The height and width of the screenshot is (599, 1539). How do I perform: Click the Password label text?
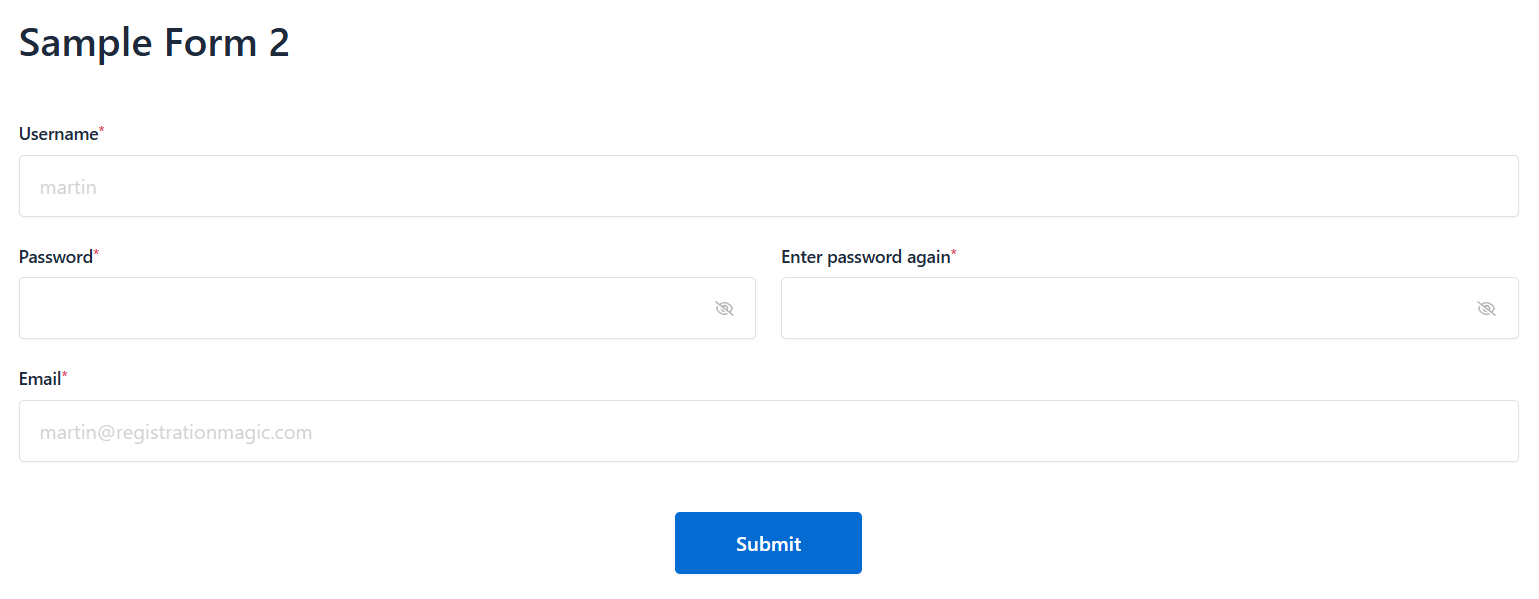click(55, 257)
